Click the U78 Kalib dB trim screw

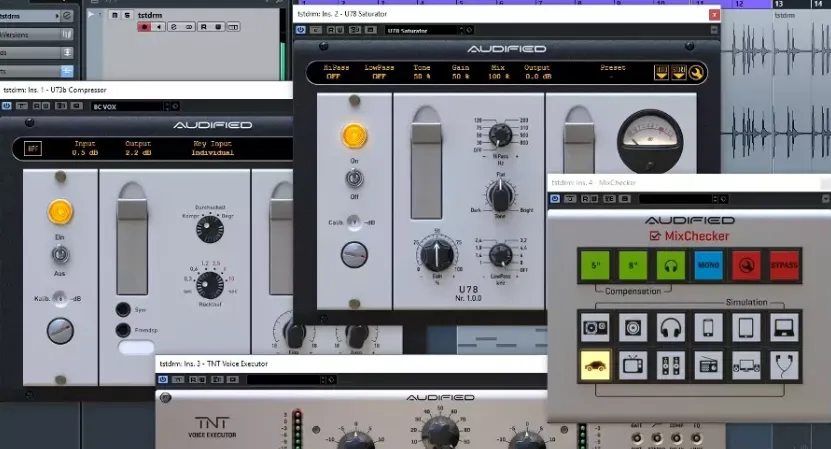(354, 223)
